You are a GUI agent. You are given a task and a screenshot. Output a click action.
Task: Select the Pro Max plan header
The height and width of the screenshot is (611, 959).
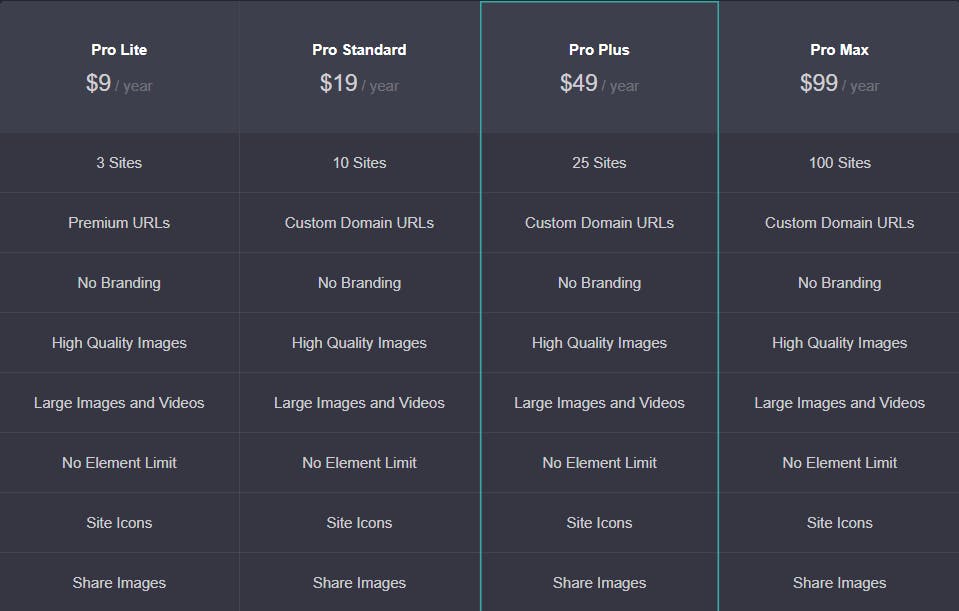click(x=839, y=50)
